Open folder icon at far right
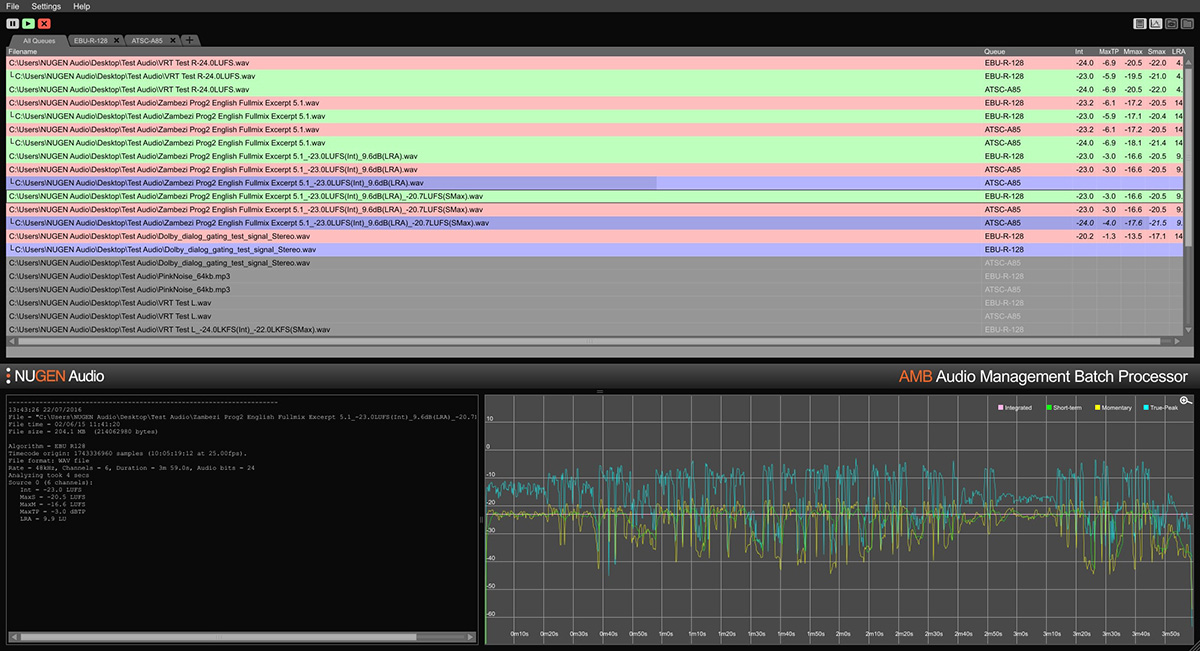The height and width of the screenshot is (651, 1200). click(x=1186, y=23)
